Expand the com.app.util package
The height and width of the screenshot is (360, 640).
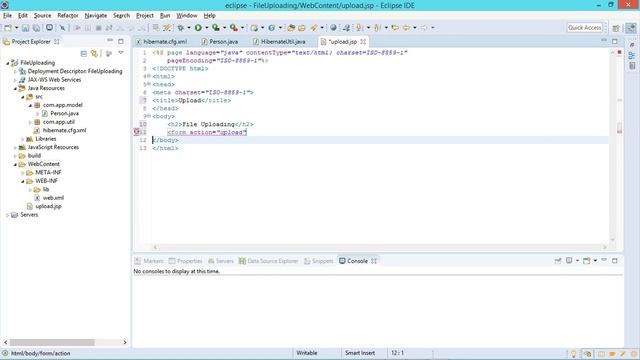tap(30, 122)
